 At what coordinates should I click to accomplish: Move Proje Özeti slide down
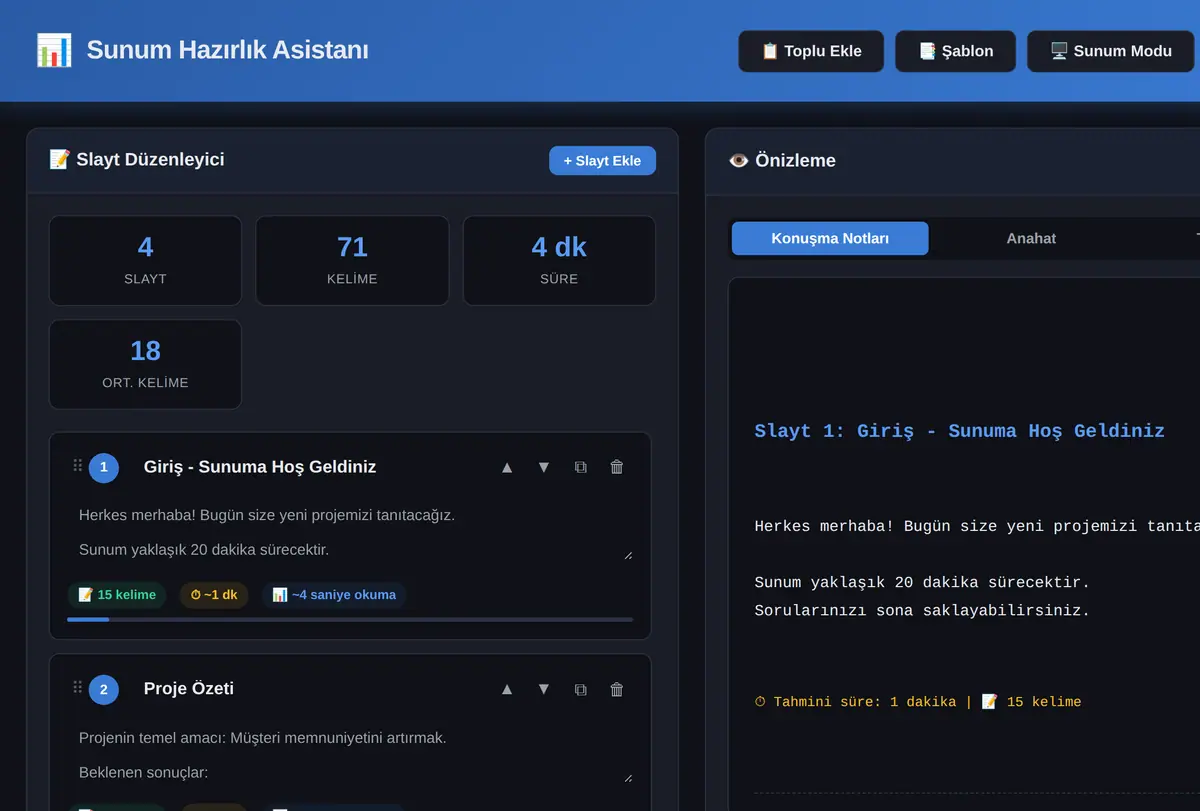(x=544, y=689)
